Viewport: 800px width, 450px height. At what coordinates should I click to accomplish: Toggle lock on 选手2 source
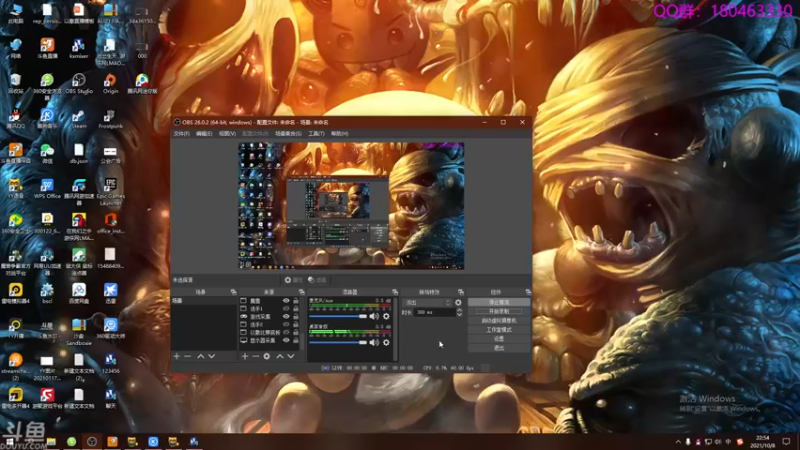point(295,324)
